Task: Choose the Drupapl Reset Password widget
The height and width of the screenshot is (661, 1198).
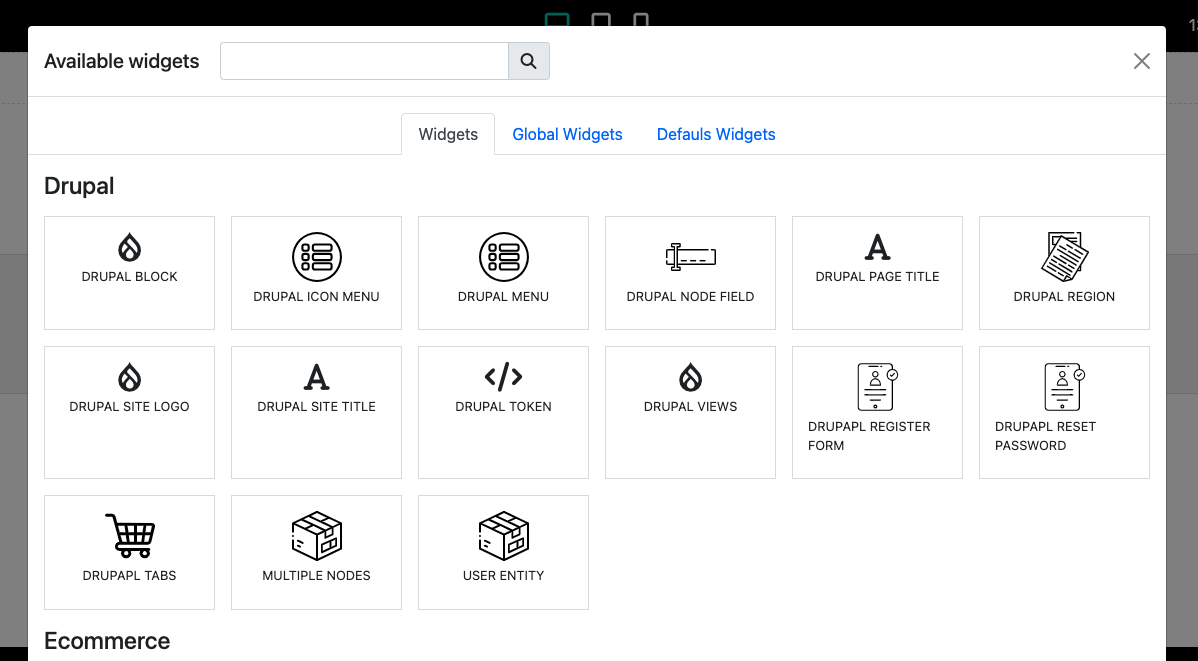Action: point(1064,413)
